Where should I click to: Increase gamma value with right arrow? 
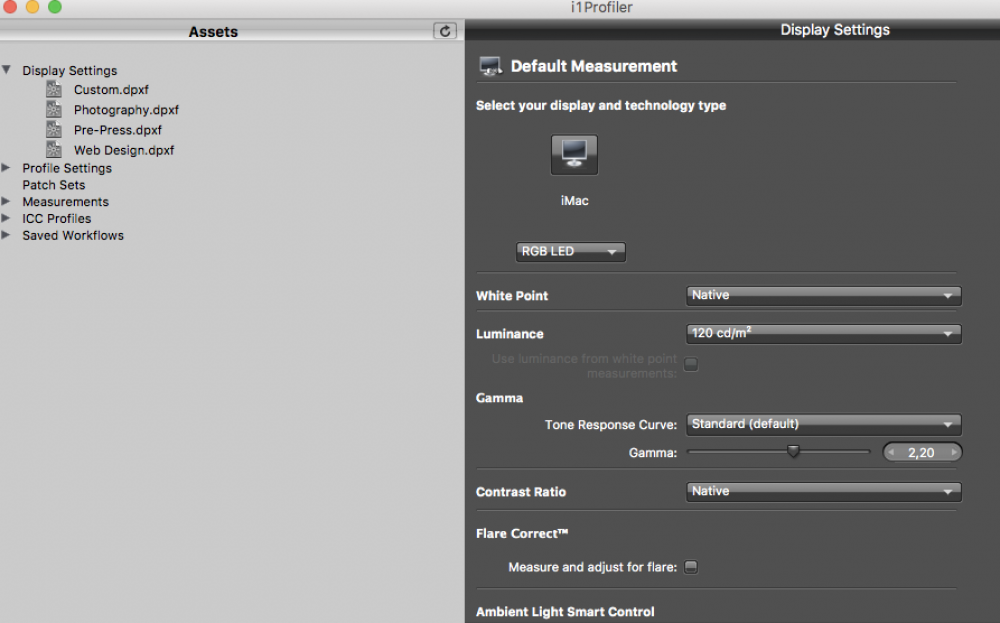tap(954, 452)
